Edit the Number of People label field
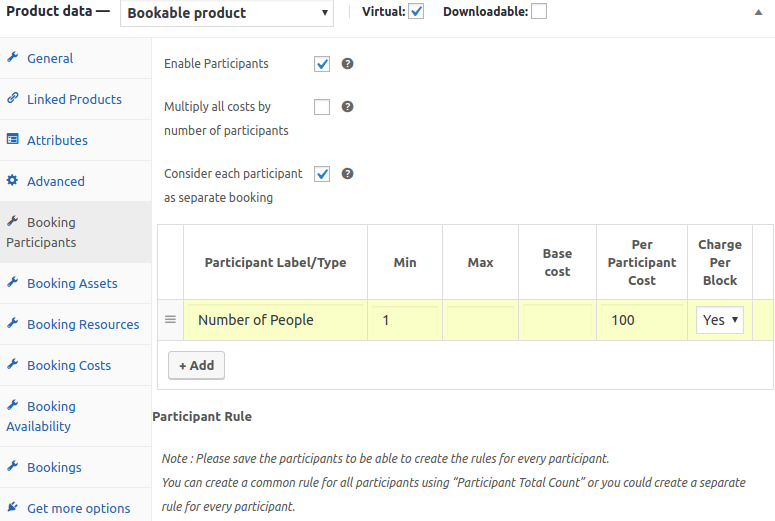The height and width of the screenshot is (521, 775). (x=275, y=320)
